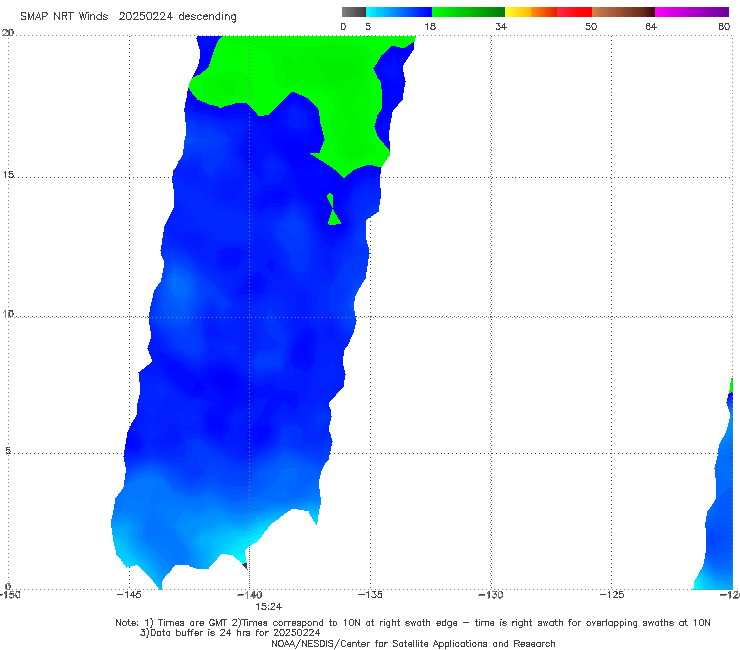Click the latitude label 5
Screen dimensions: 740x650
pyautogui.click(x=8, y=451)
